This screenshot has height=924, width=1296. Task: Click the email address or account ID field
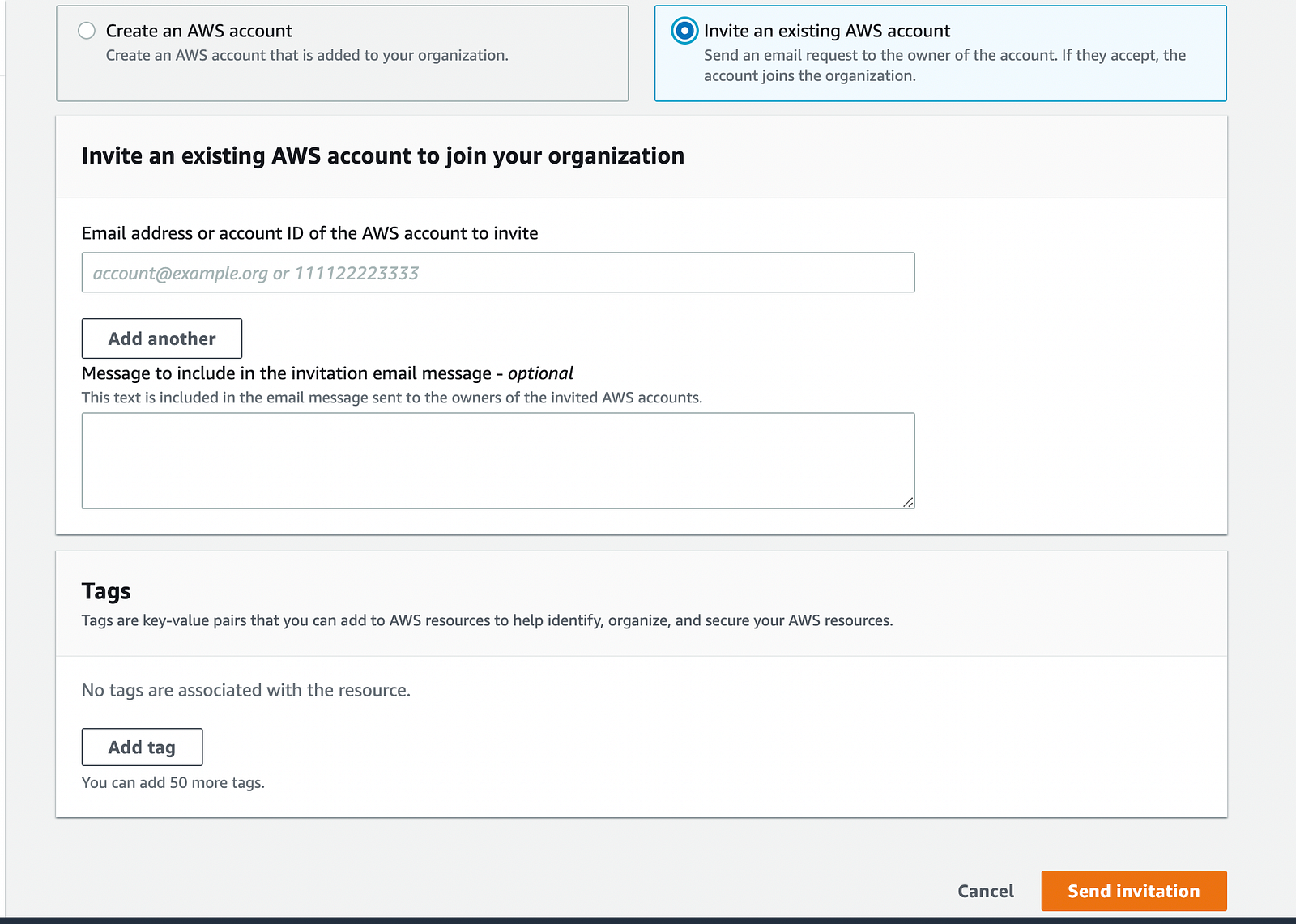click(x=498, y=272)
